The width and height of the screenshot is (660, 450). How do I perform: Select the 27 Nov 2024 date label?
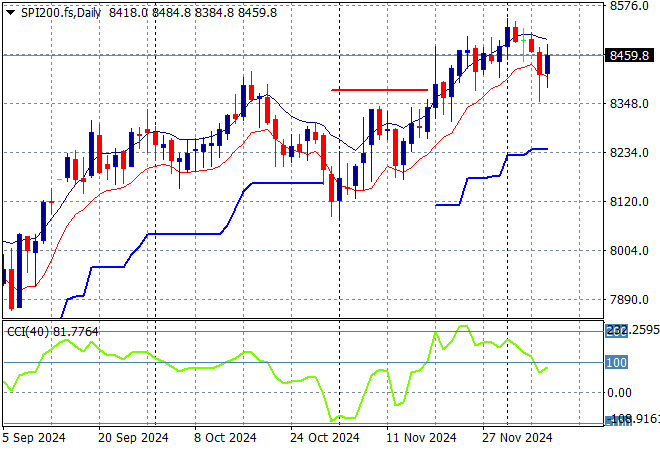(x=517, y=438)
